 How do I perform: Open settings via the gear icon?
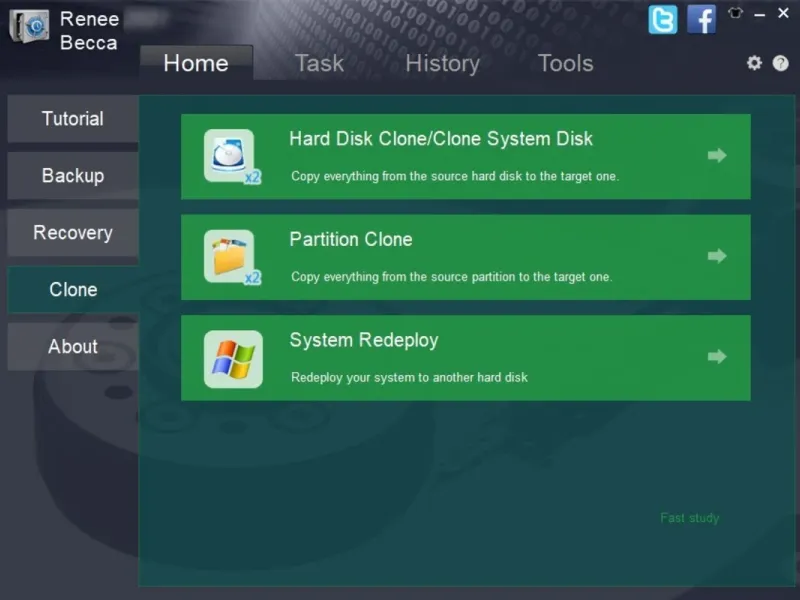(754, 63)
